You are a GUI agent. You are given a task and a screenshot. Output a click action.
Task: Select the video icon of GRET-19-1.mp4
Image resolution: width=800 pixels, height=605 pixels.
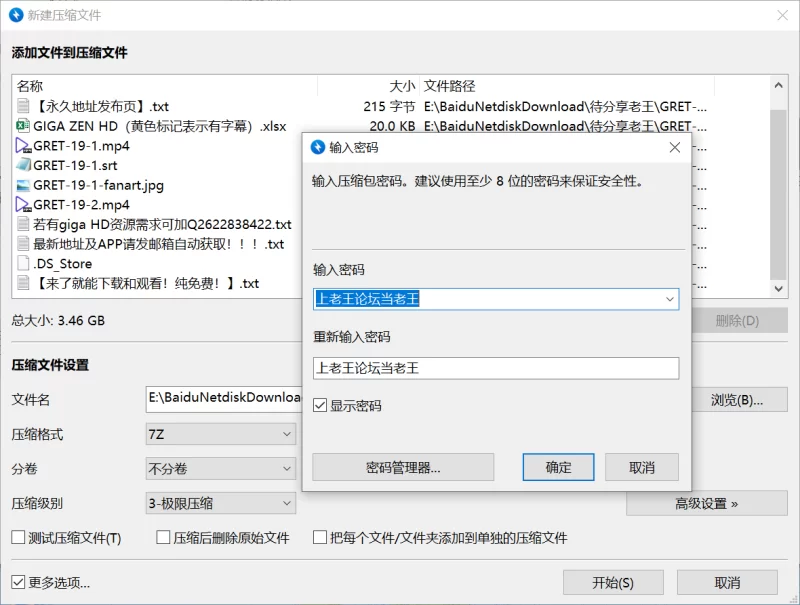click(23, 145)
